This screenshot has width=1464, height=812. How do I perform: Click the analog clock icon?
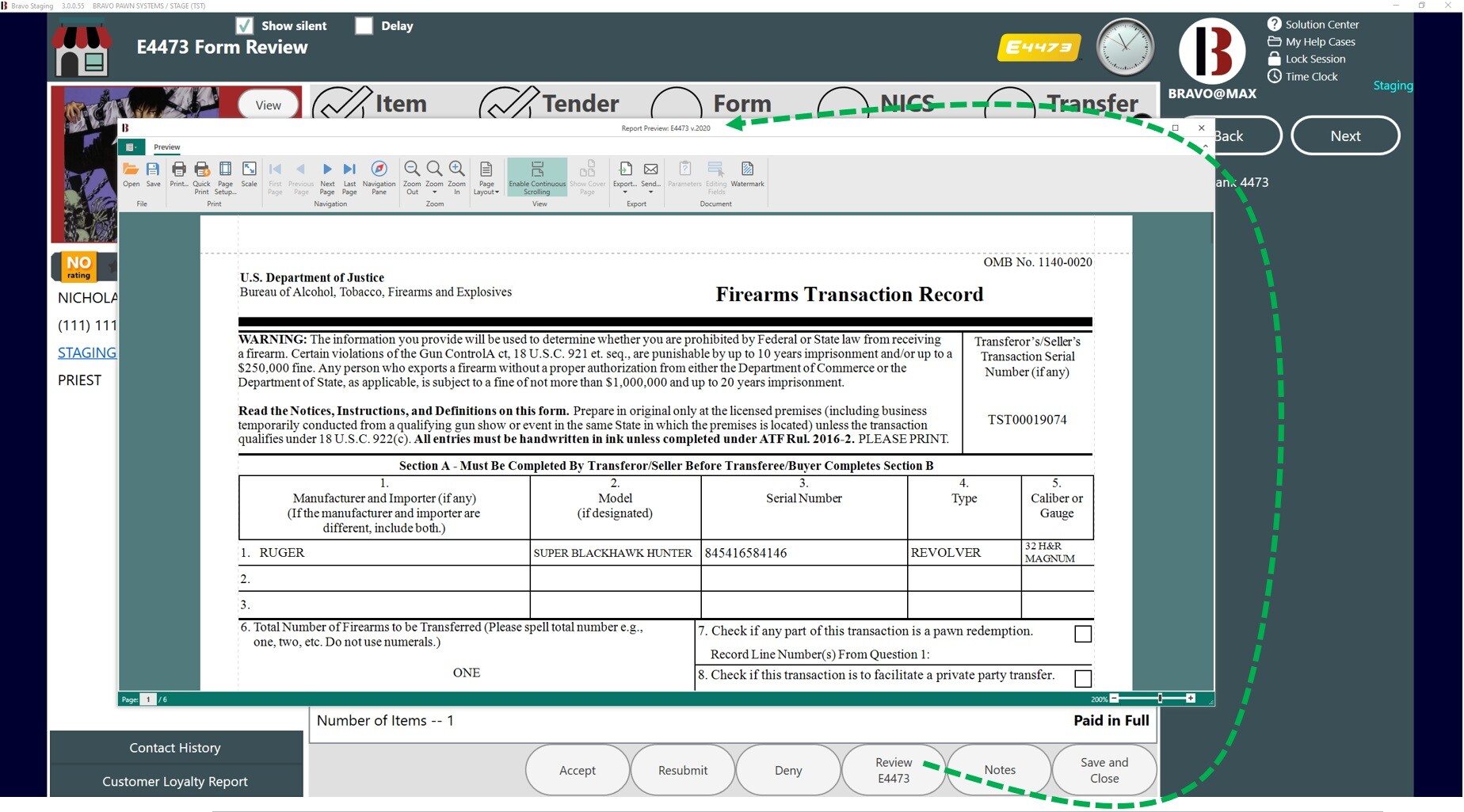[x=1124, y=48]
